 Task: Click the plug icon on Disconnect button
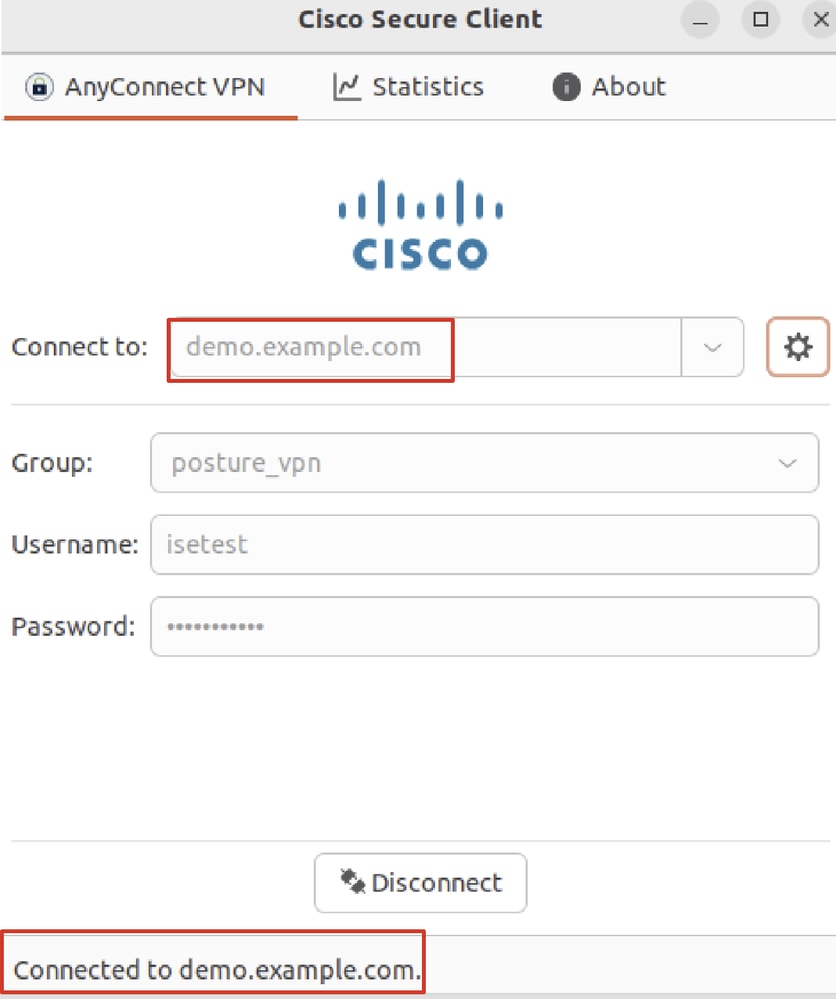click(x=352, y=883)
